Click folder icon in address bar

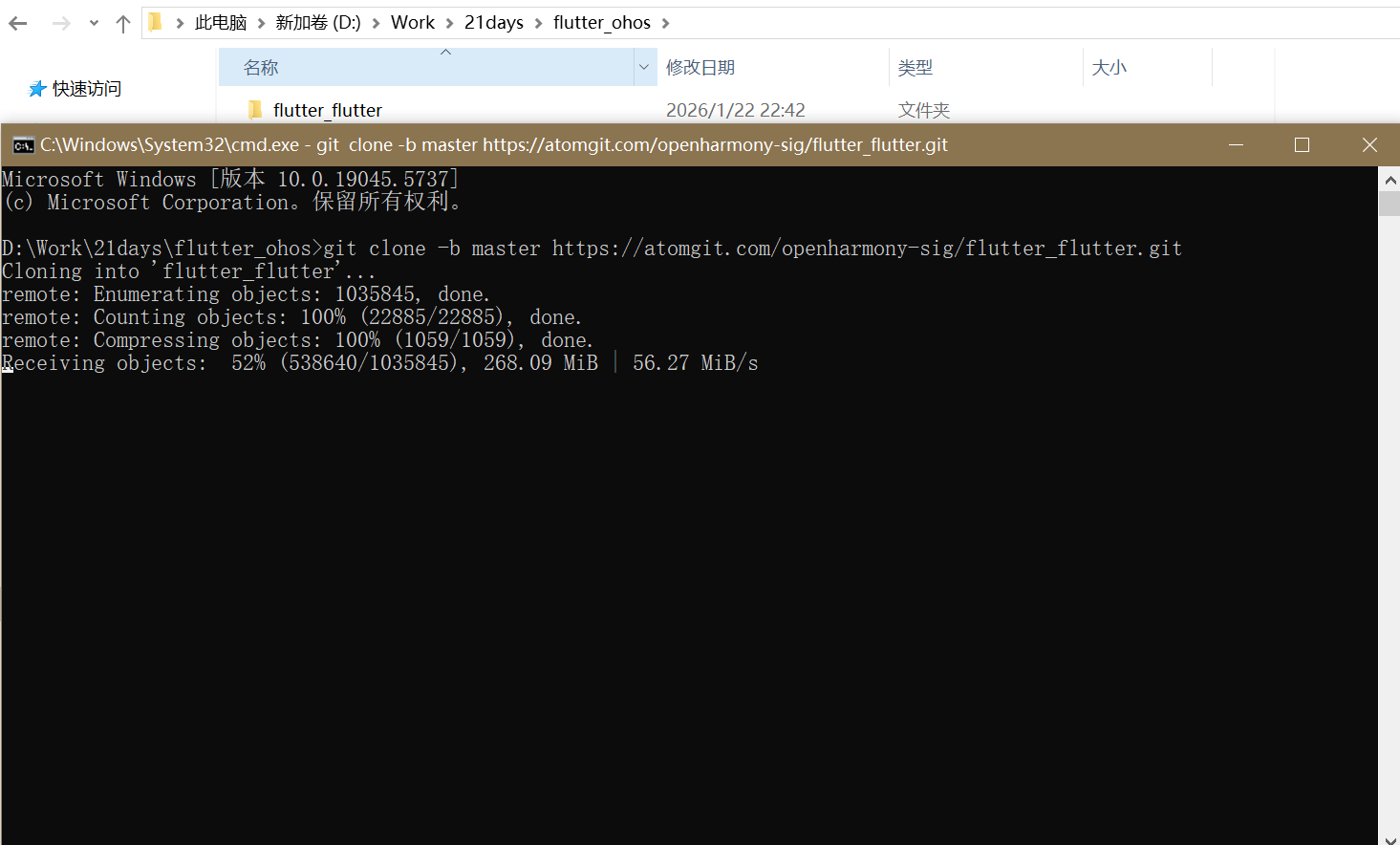pos(156,22)
